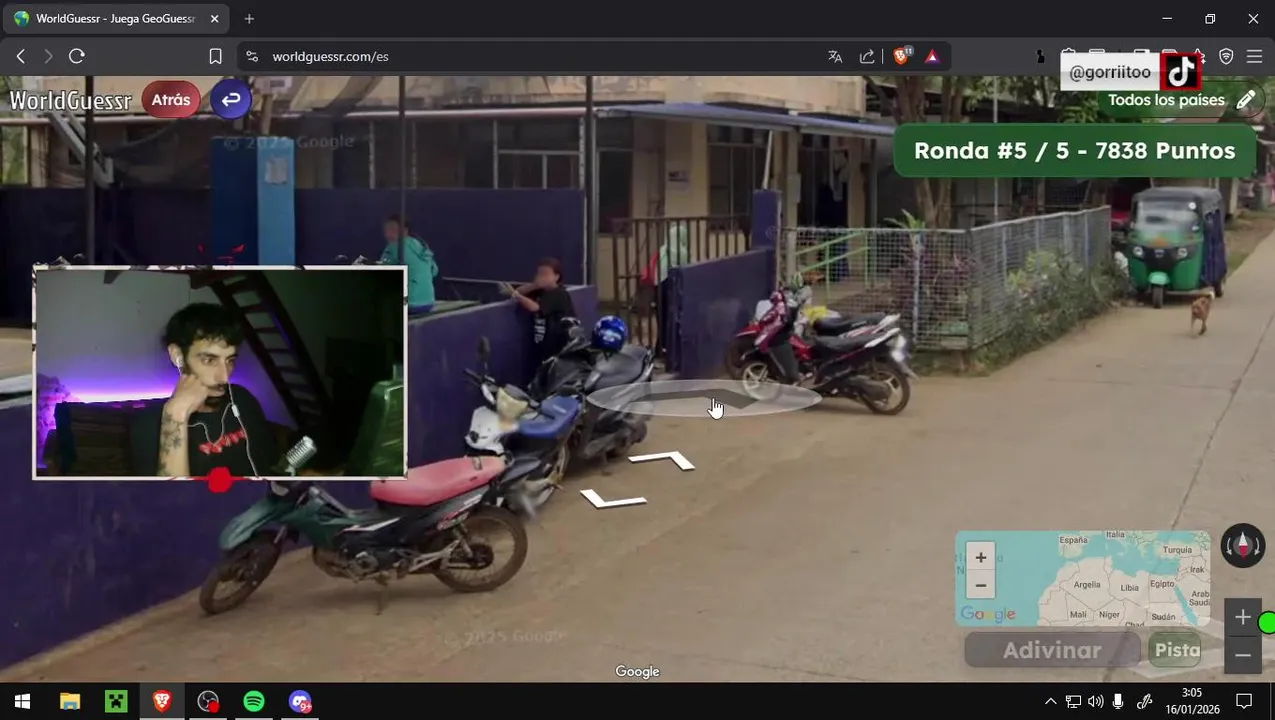Click the Street View compass
The width and height of the screenshot is (1275, 720).
click(1243, 546)
